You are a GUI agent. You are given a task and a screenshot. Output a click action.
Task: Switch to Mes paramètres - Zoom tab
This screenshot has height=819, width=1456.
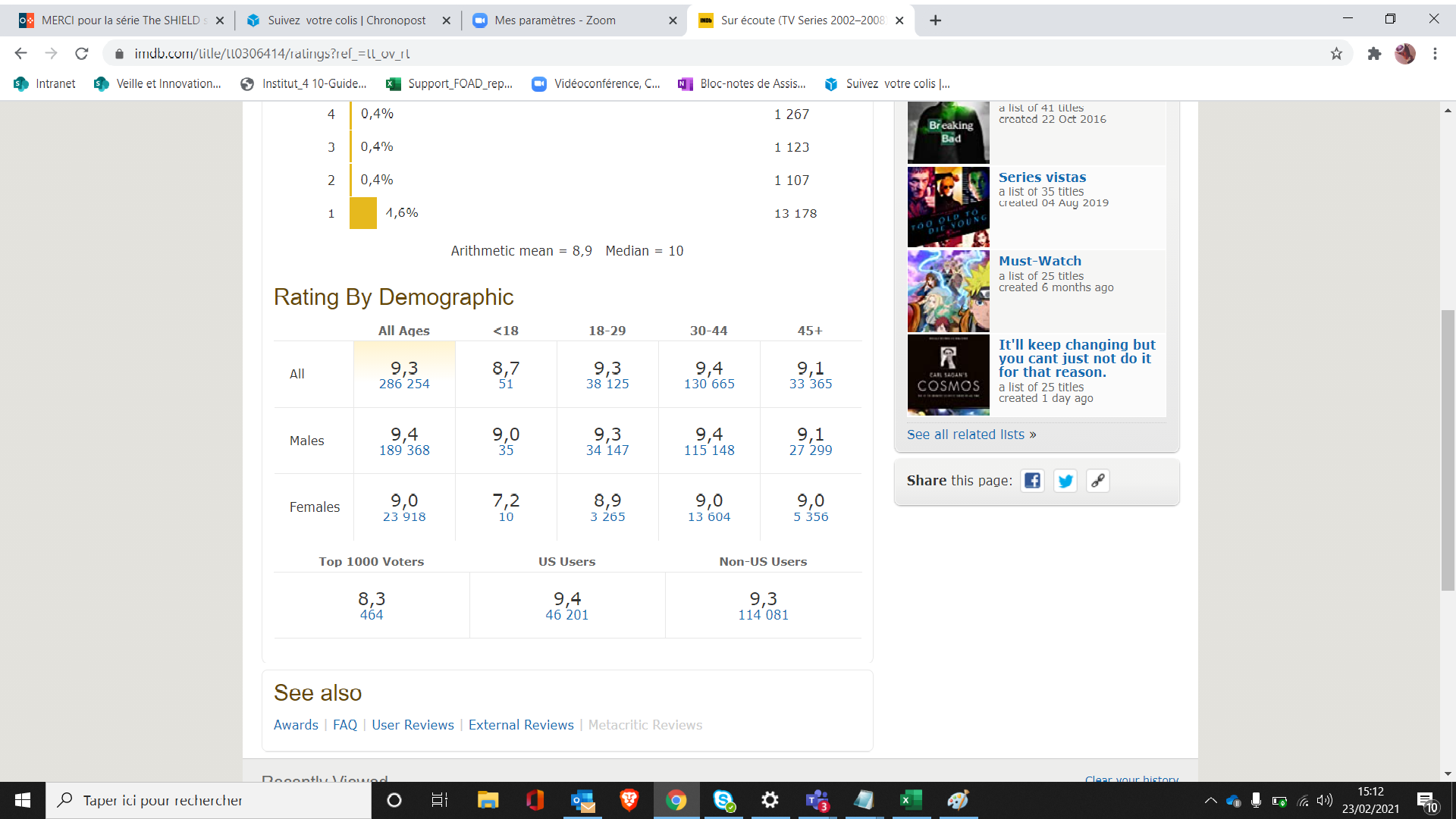pos(555,20)
